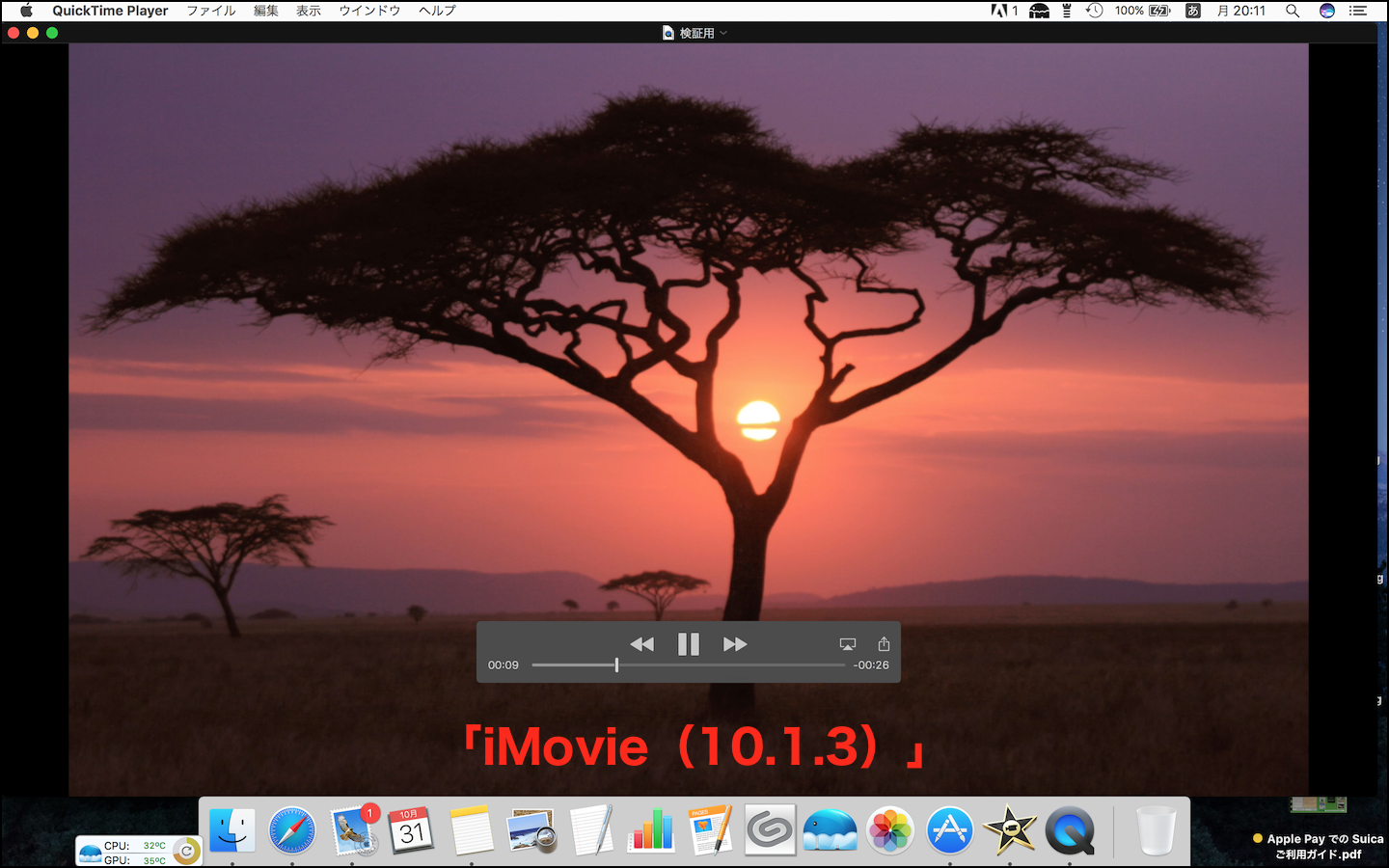The height and width of the screenshot is (868, 1389).
Task: Launch Photos from the Dock
Action: pos(890,830)
